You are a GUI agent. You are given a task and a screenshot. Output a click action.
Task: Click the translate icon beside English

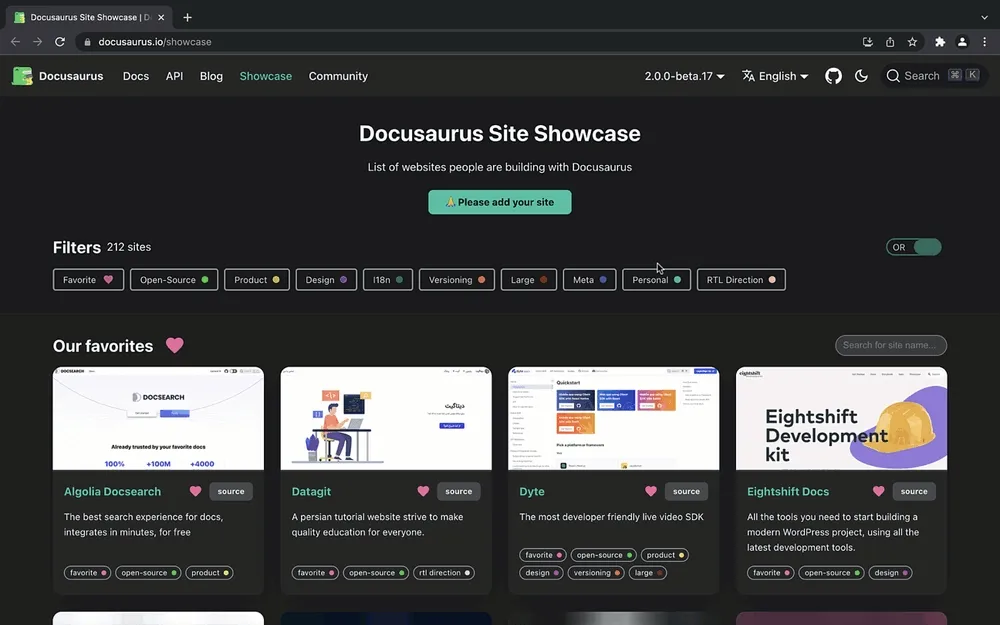click(x=748, y=76)
